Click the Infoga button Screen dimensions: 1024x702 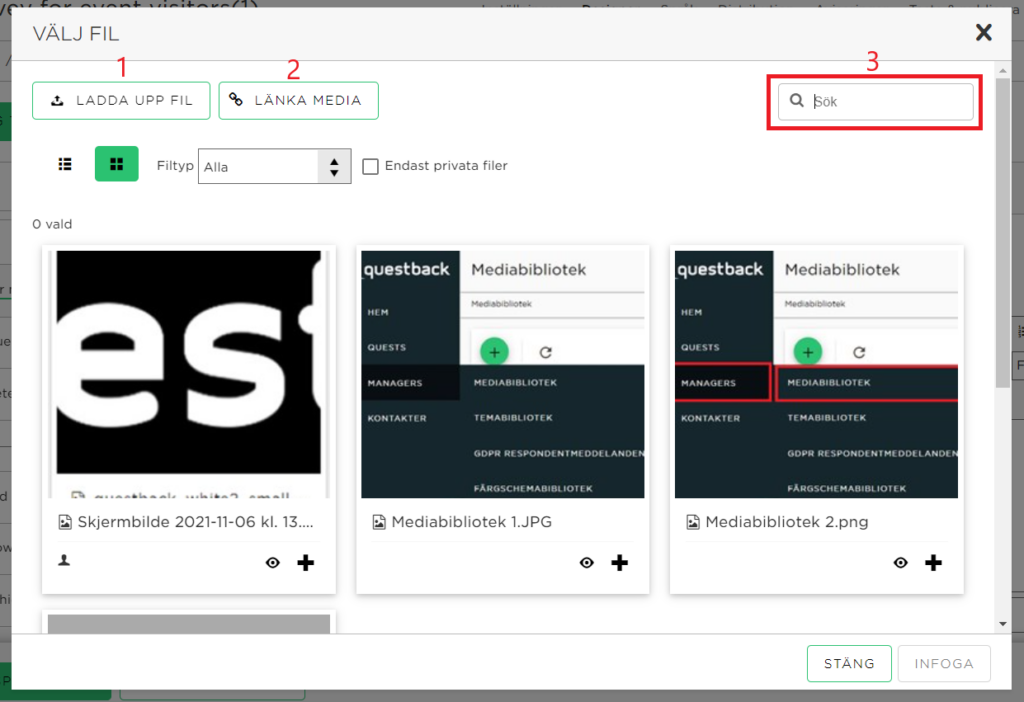click(944, 663)
